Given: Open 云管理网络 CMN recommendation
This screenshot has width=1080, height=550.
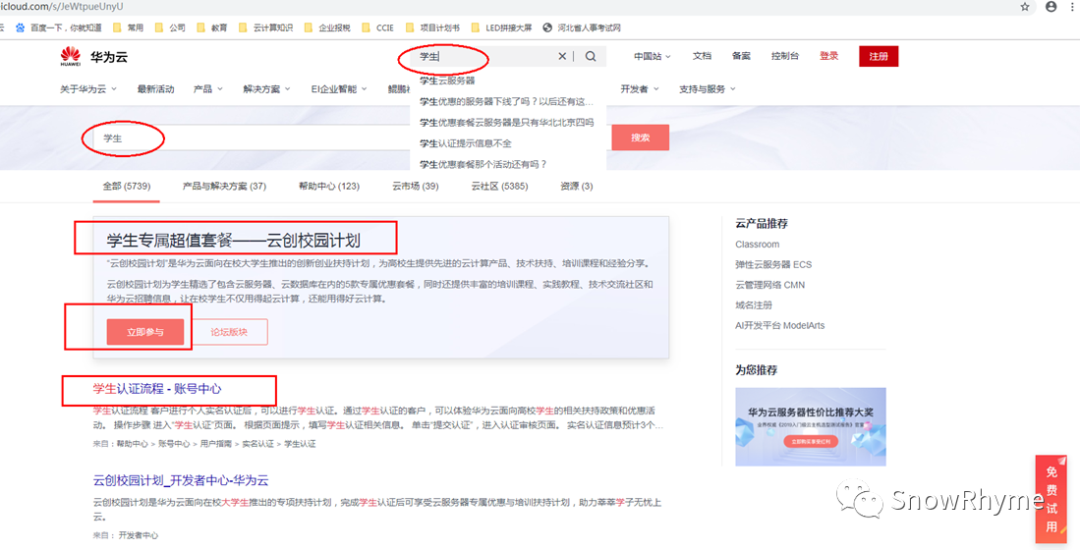Looking at the screenshot, I should tap(770, 285).
